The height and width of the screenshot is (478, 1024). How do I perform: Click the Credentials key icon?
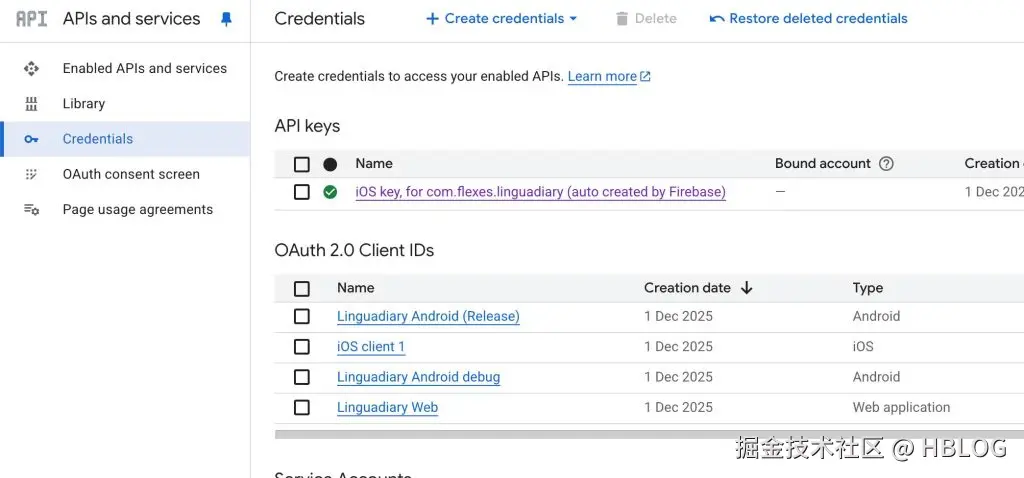[x=31, y=139]
